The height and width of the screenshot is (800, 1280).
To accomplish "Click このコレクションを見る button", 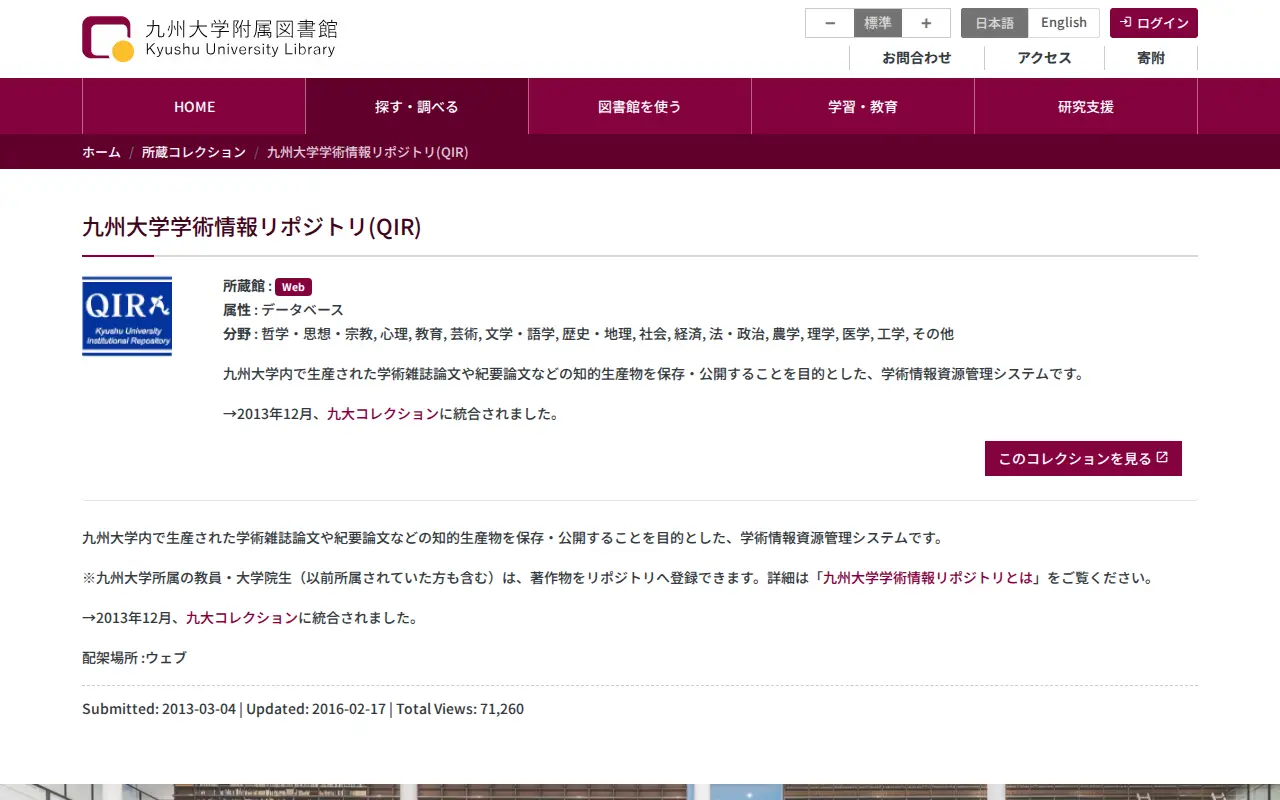I will (1083, 458).
